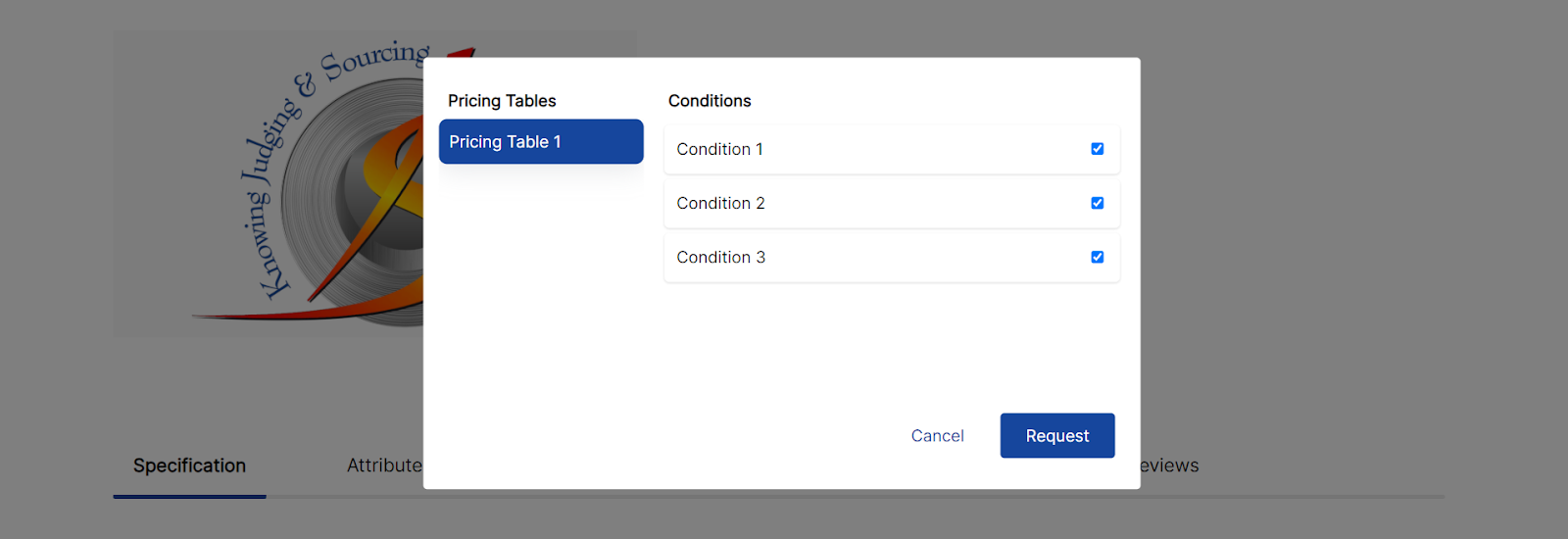
Task: Click empty dialog area below Condition 3
Action: pyautogui.click(x=892, y=343)
